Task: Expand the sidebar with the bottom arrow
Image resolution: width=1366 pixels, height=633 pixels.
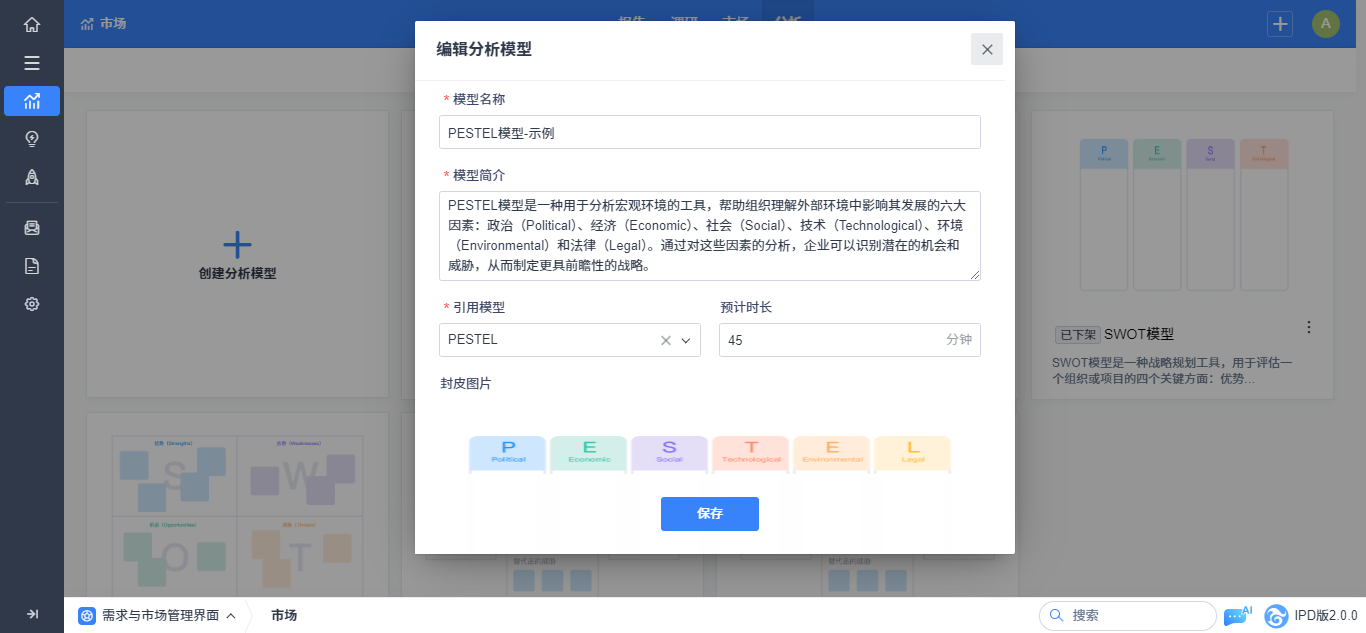Action: pos(32,614)
